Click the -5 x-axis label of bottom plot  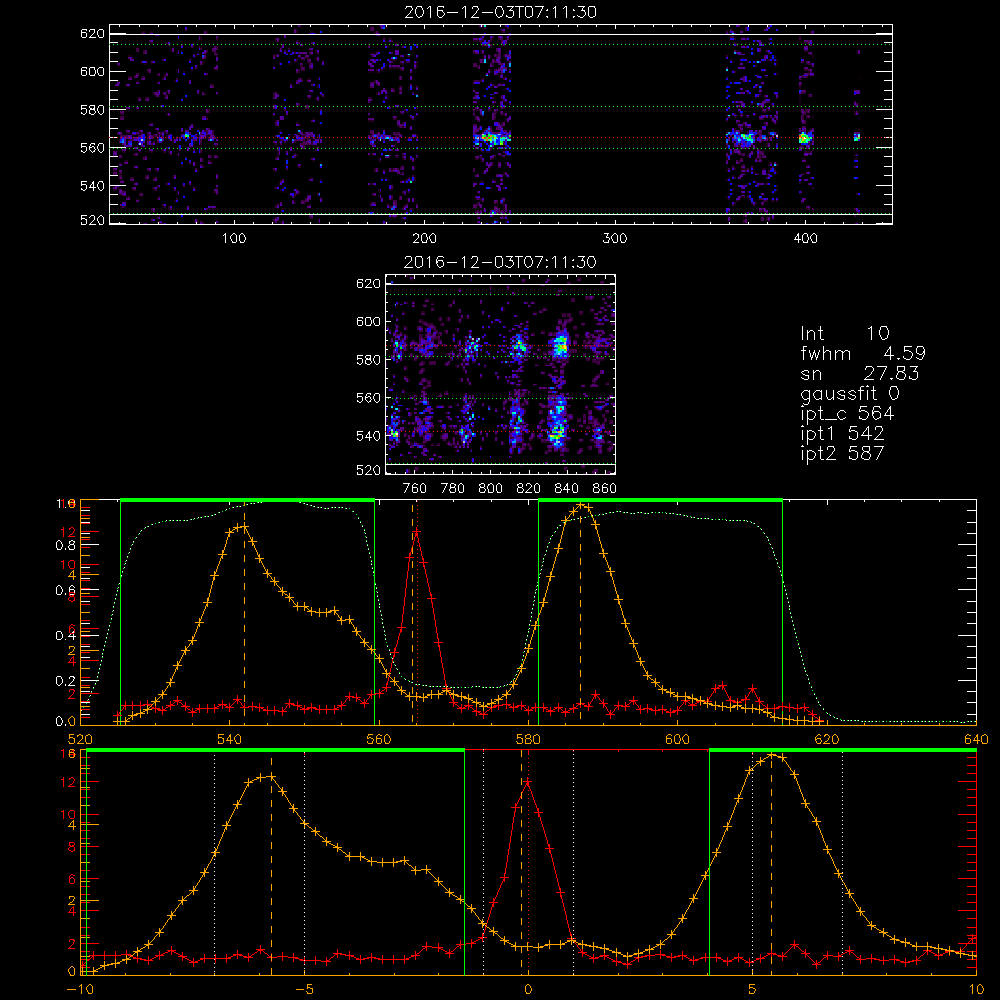304,990
